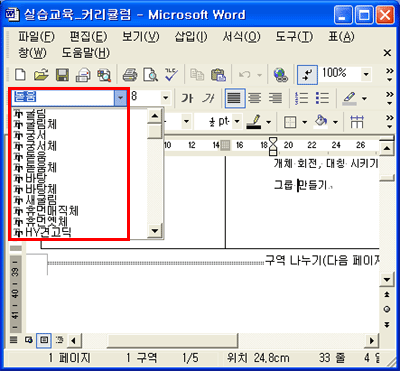Viewport: 400px width, 371px height.
Task: Click the insert table grid icon
Action: (x=357, y=122)
